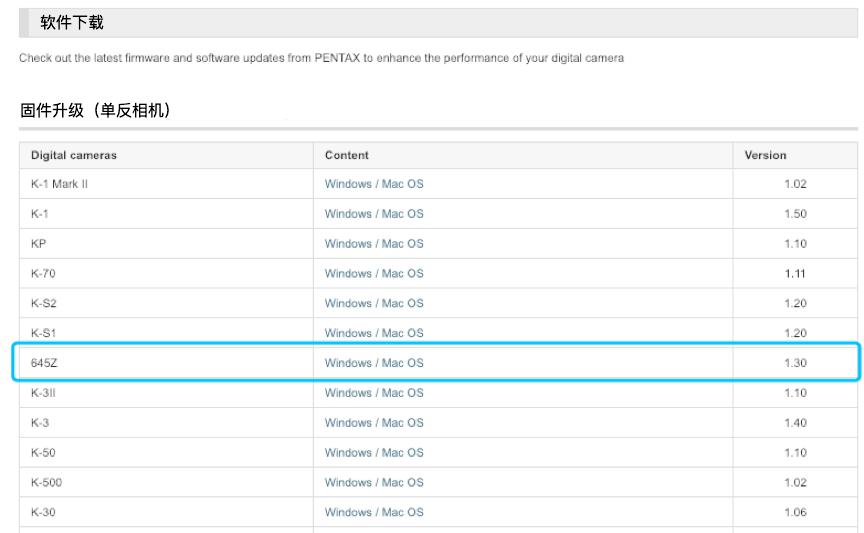Screen dimensions: 864x533
Task: Click version 1.11 in the K-70 row
Action: click(x=795, y=273)
